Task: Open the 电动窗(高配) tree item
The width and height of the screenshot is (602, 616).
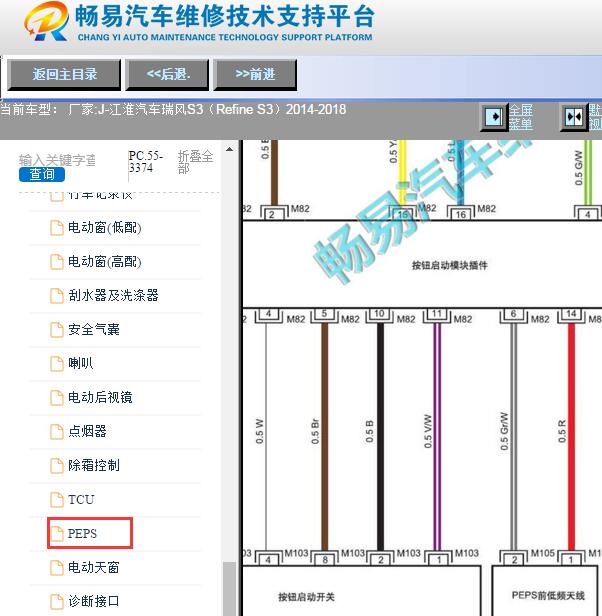Action: coord(105,262)
